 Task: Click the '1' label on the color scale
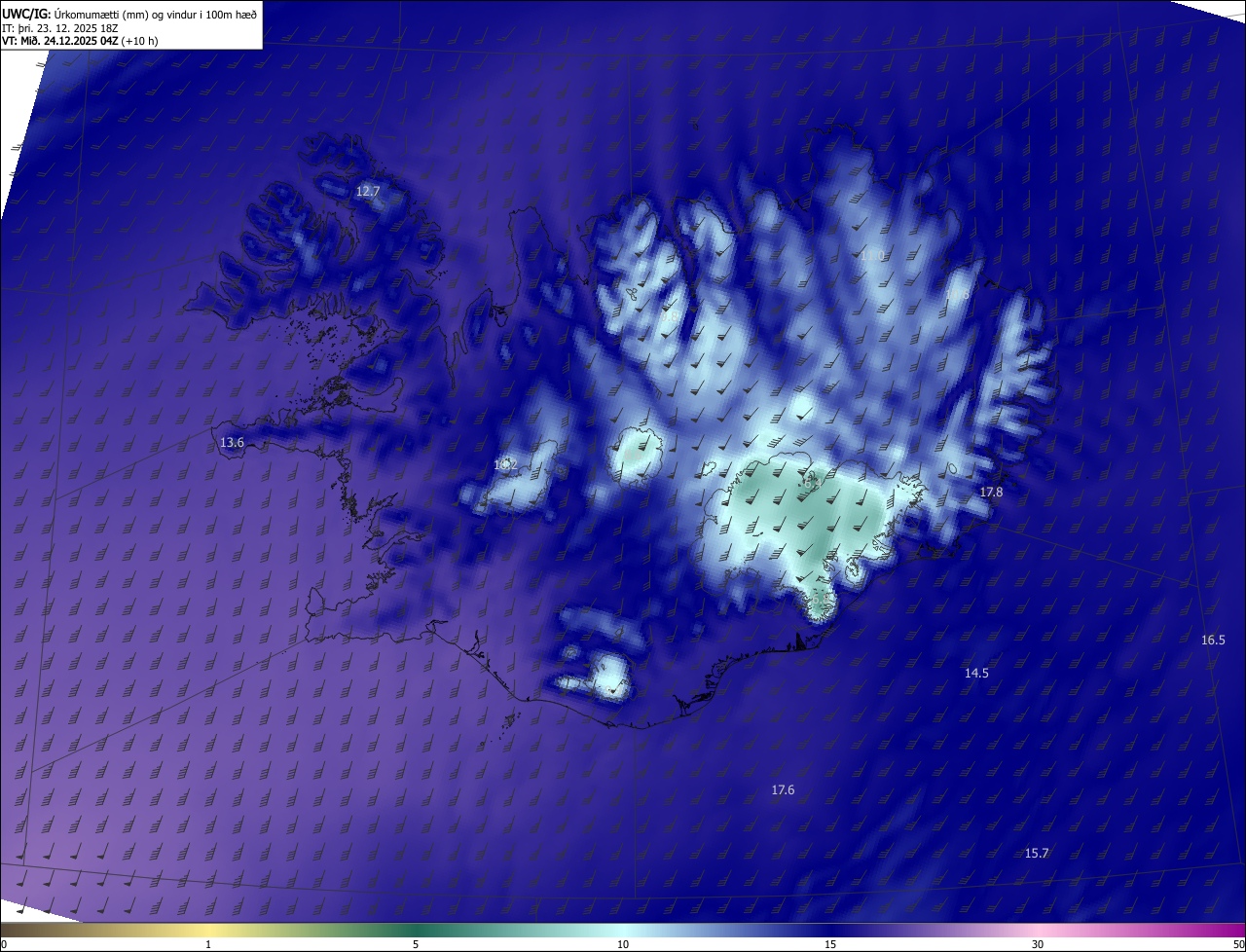(x=208, y=944)
